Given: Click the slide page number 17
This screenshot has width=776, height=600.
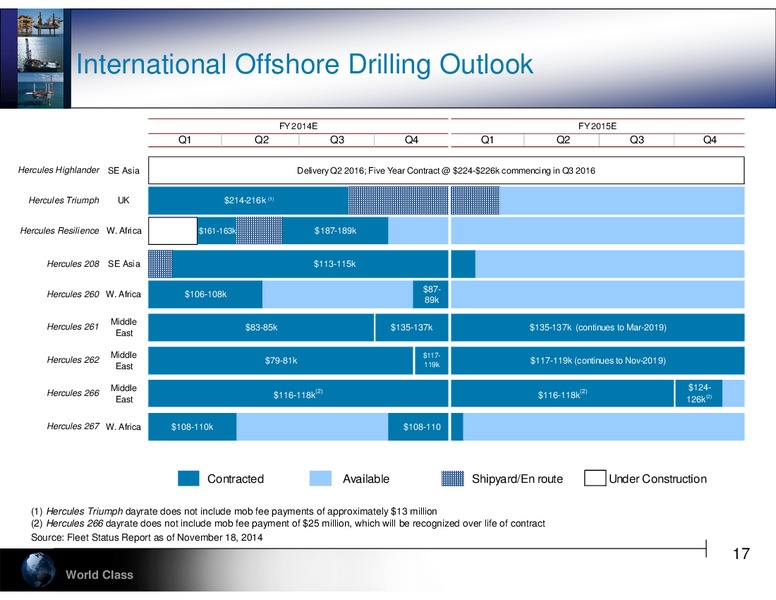Looking at the screenshot, I should (x=741, y=553).
